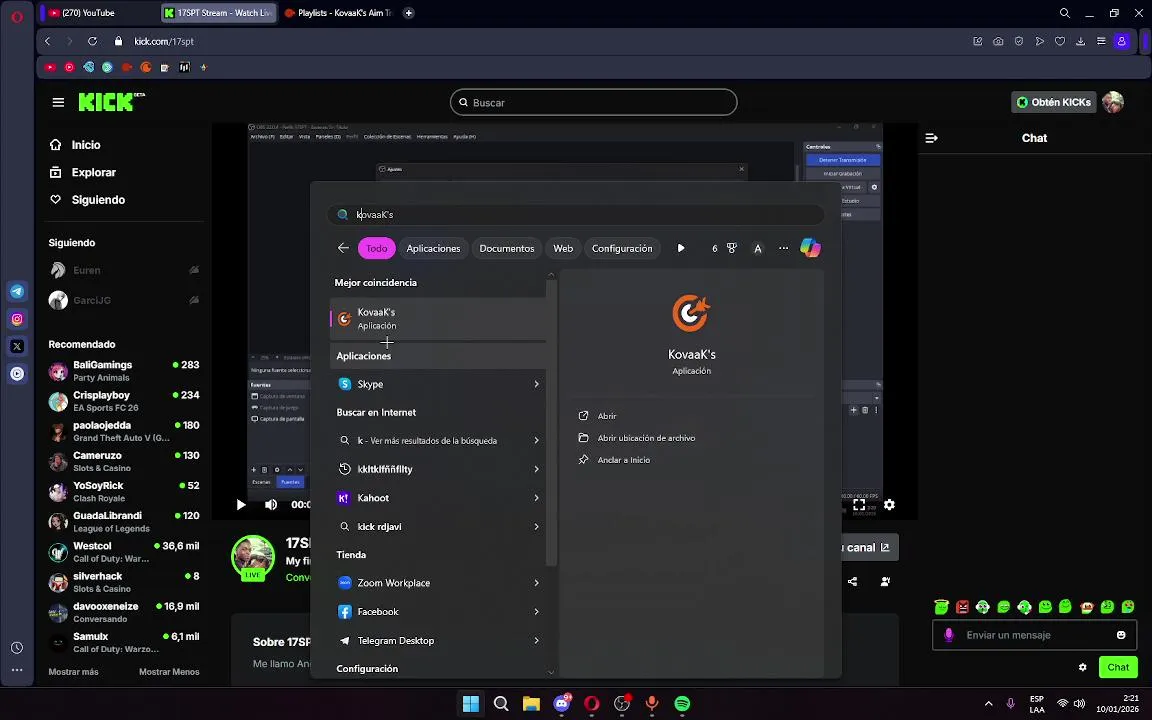
Task: Click the Obtén KICKs button
Action: tap(1053, 102)
